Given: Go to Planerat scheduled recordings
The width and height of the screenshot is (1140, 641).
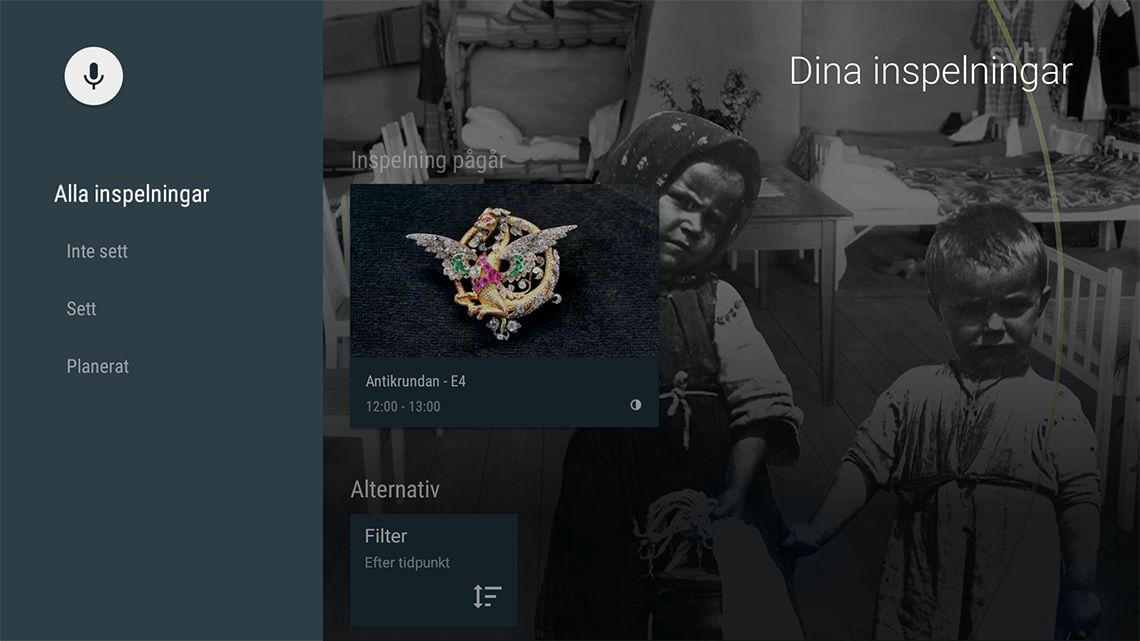Looking at the screenshot, I should [x=97, y=366].
